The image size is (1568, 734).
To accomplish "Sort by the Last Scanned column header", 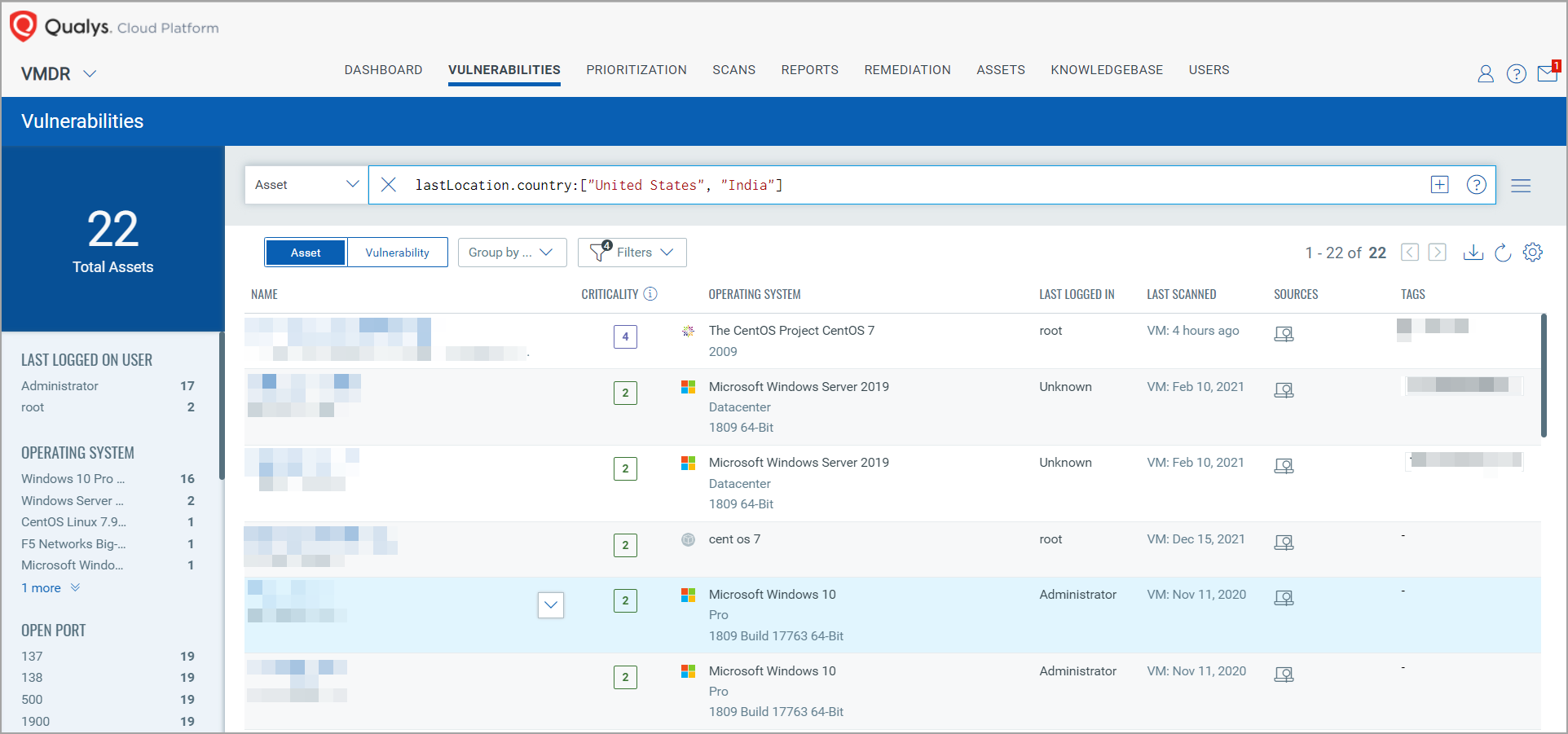I will (1182, 294).
